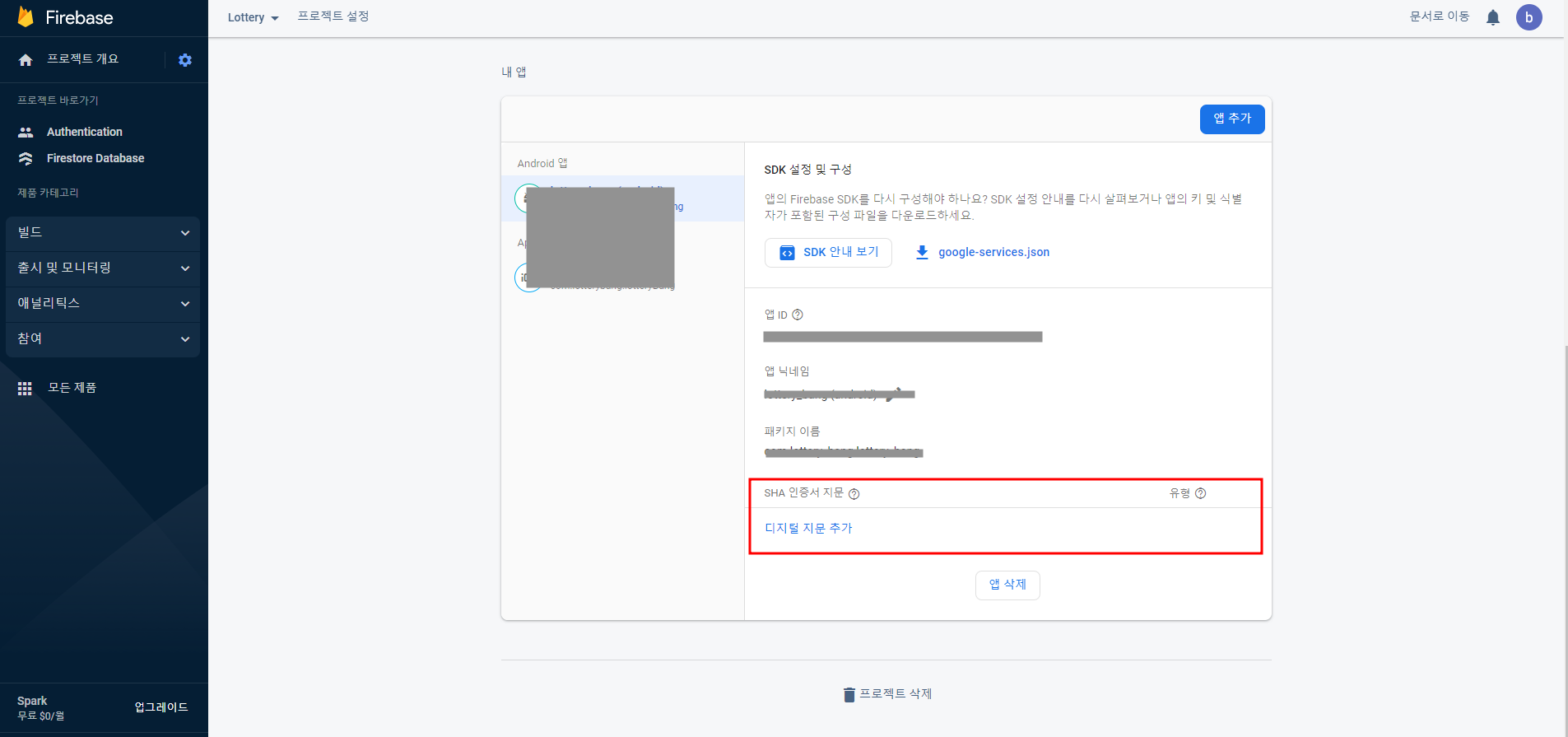
Task: Click the trash icon for 프로젝트 삭제
Action: coord(849,695)
